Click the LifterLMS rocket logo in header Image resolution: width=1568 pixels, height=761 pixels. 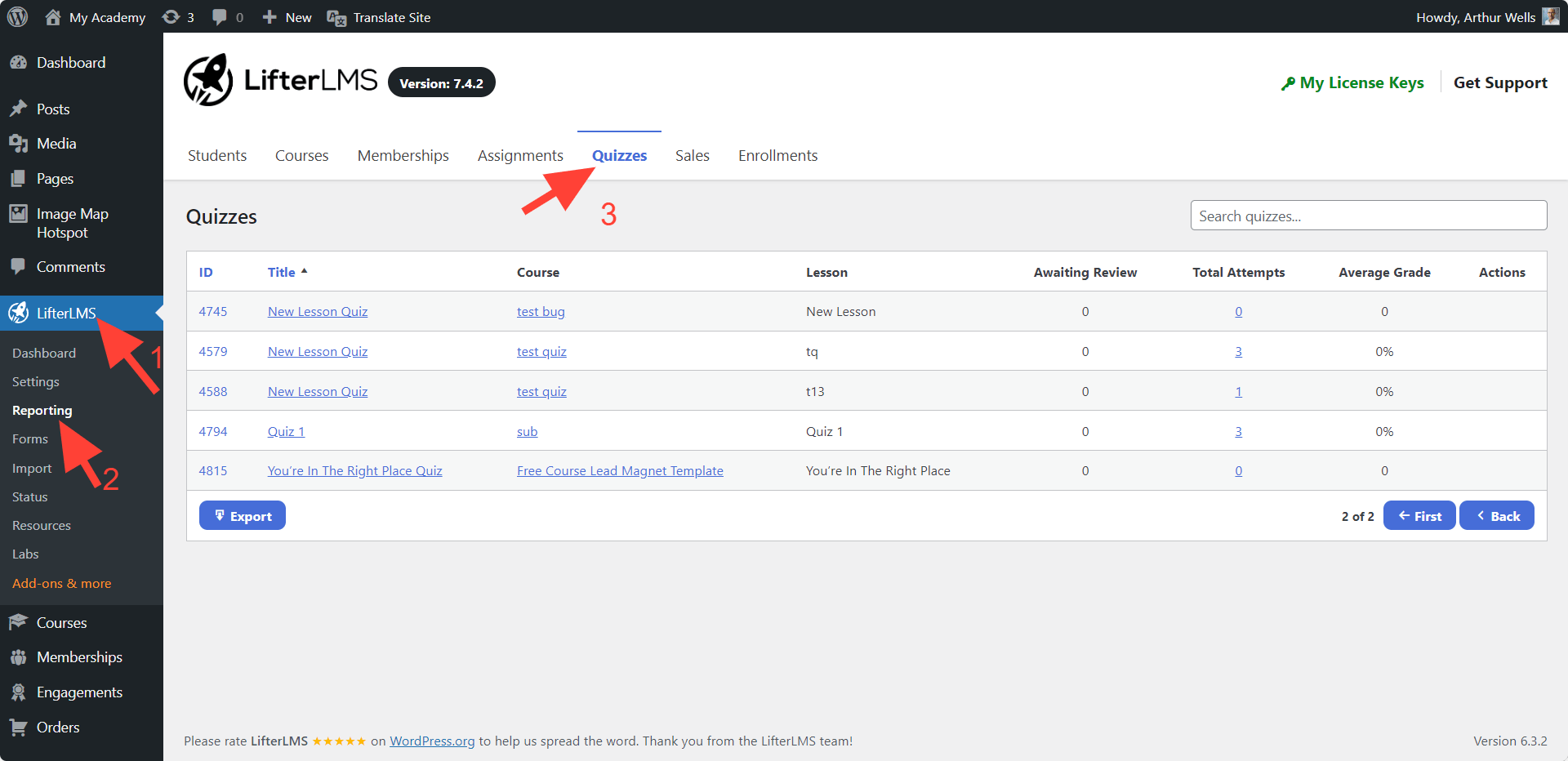click(x=208, y=80)
